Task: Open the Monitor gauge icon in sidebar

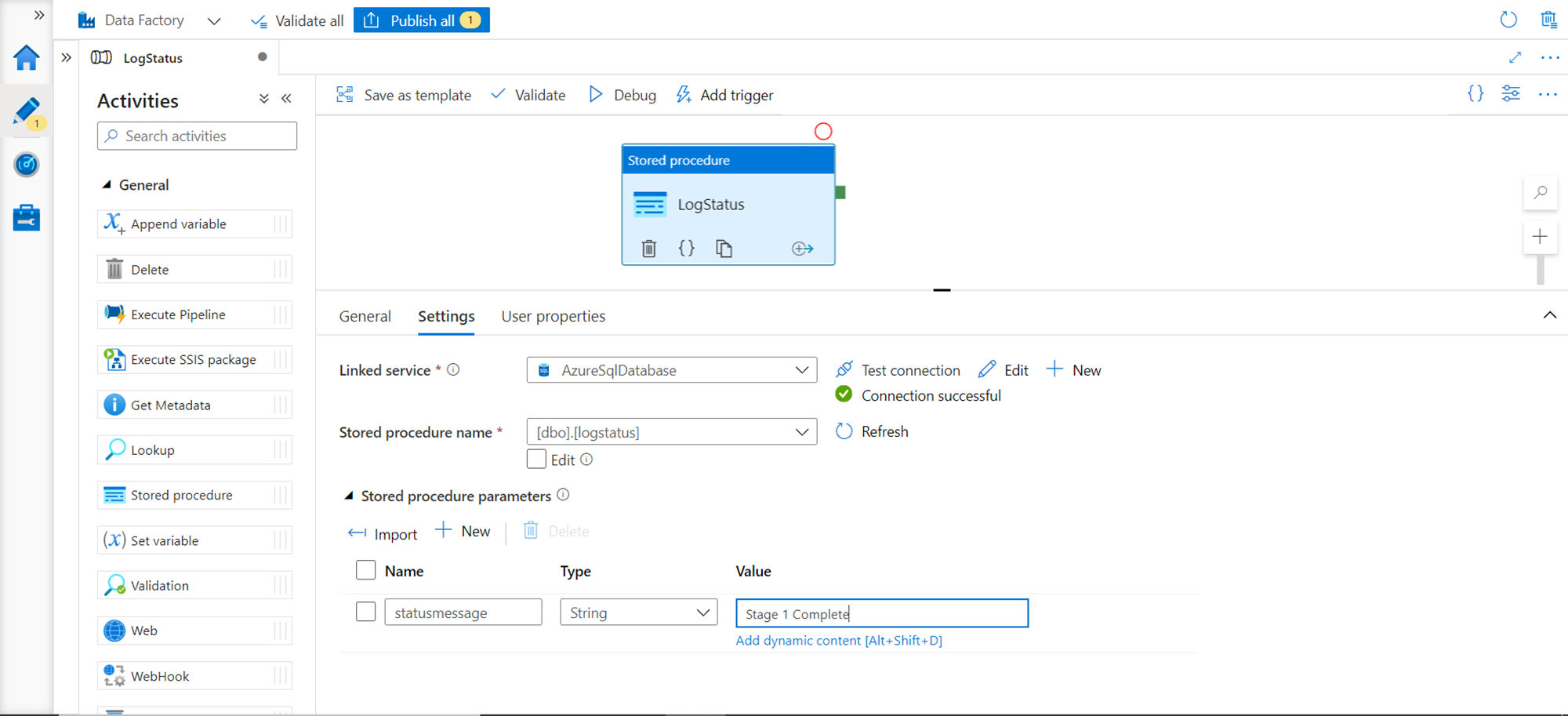Action: (27, 165)
